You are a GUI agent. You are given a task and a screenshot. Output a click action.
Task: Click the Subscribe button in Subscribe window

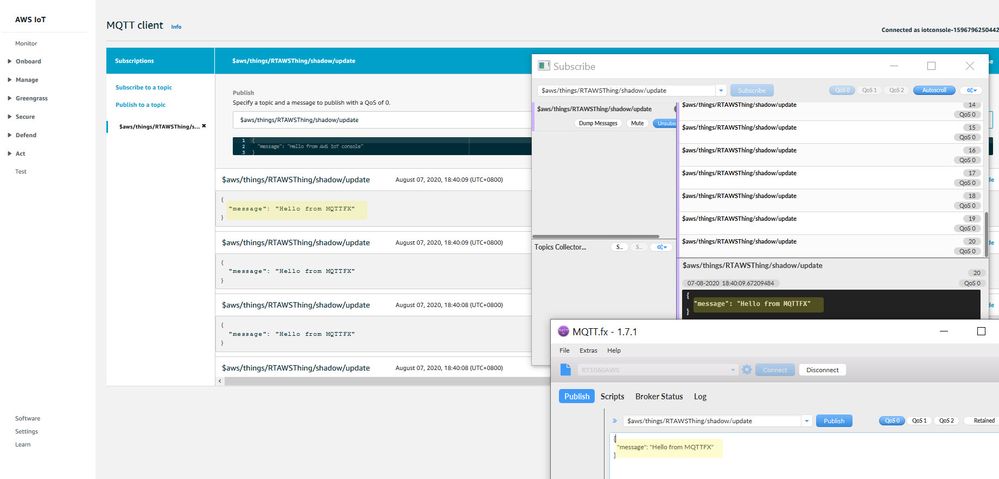tap(752, 90)
